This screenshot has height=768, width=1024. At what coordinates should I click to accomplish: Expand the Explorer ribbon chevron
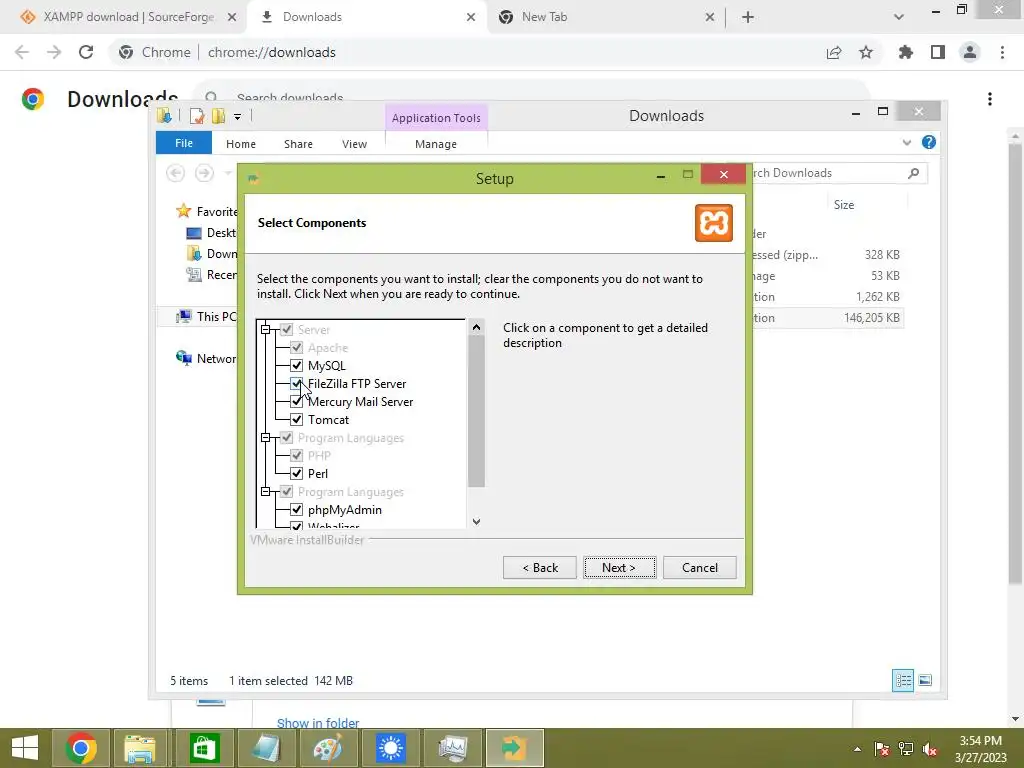906,142
